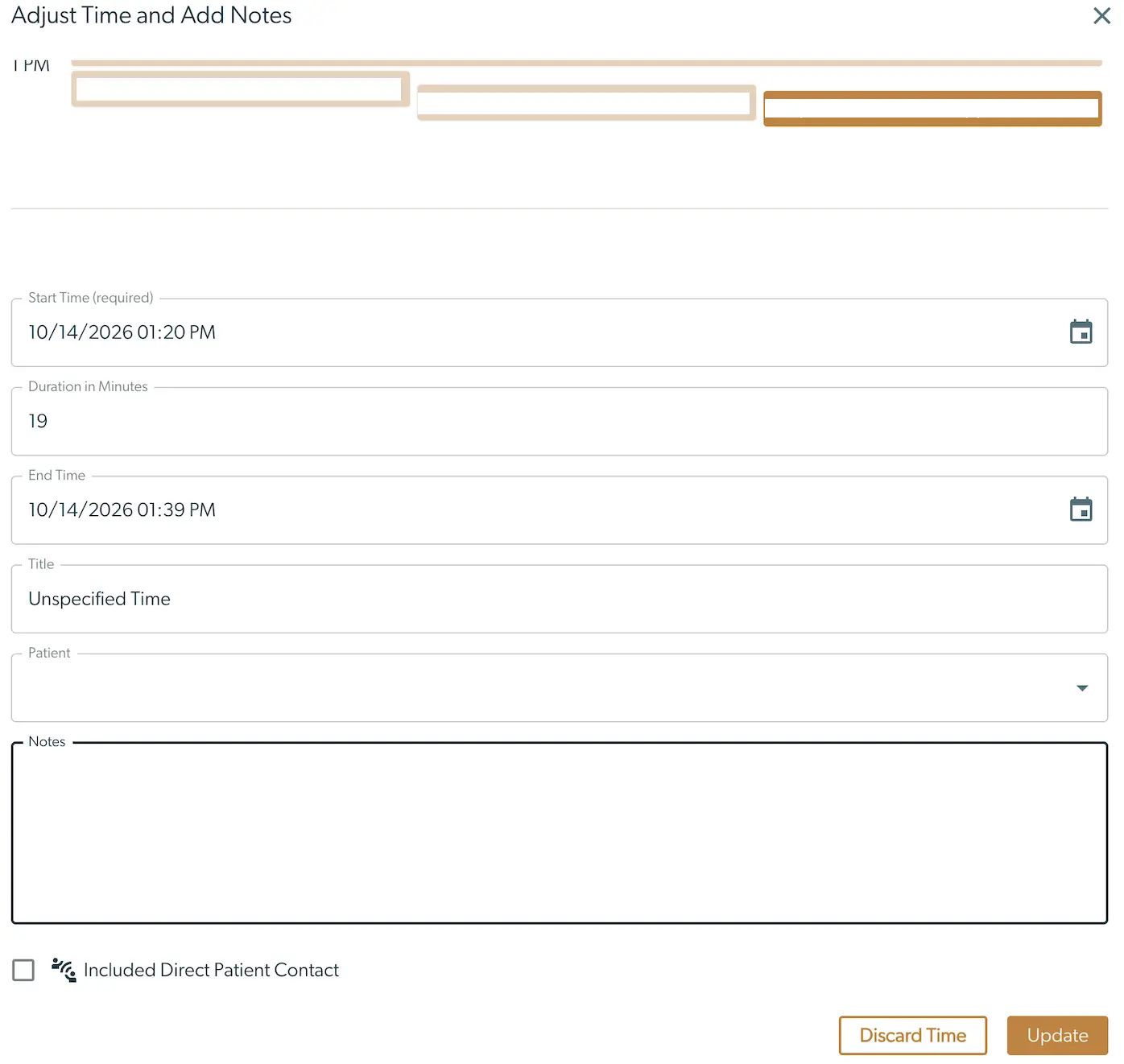The width and height of the screenshot is (1124, 1064).
Task: Select the middle light time block
Action: coord(586,102)
